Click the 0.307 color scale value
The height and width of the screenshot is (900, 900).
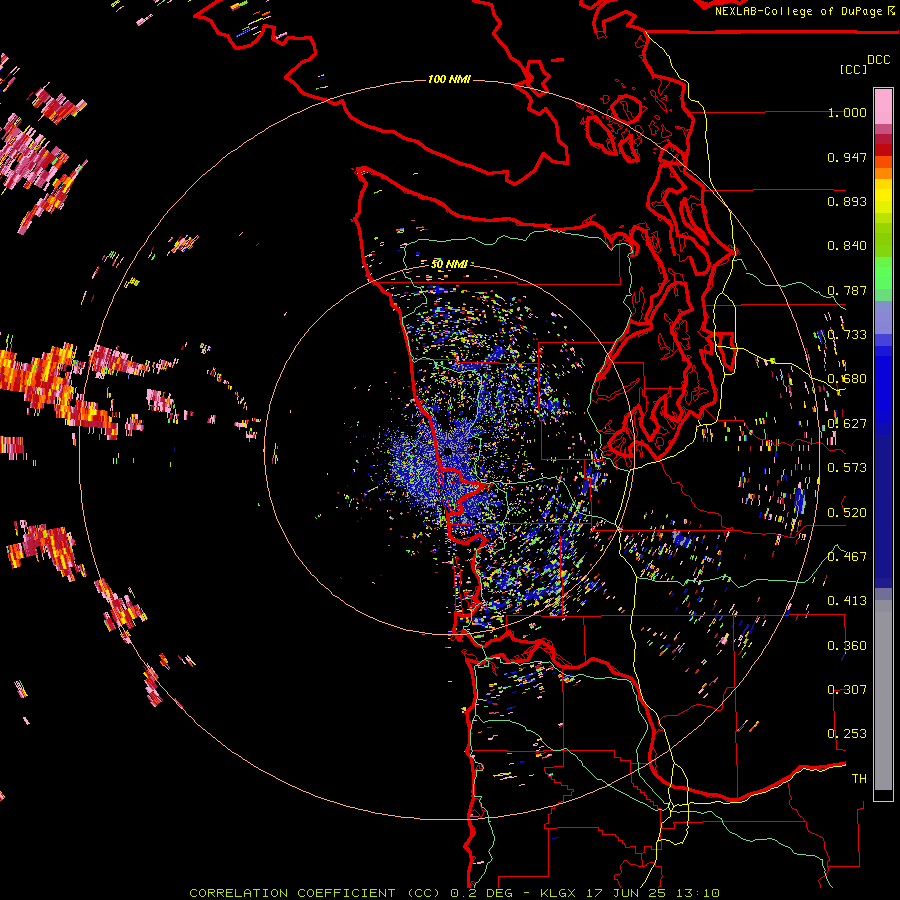[x=847, y=689]
